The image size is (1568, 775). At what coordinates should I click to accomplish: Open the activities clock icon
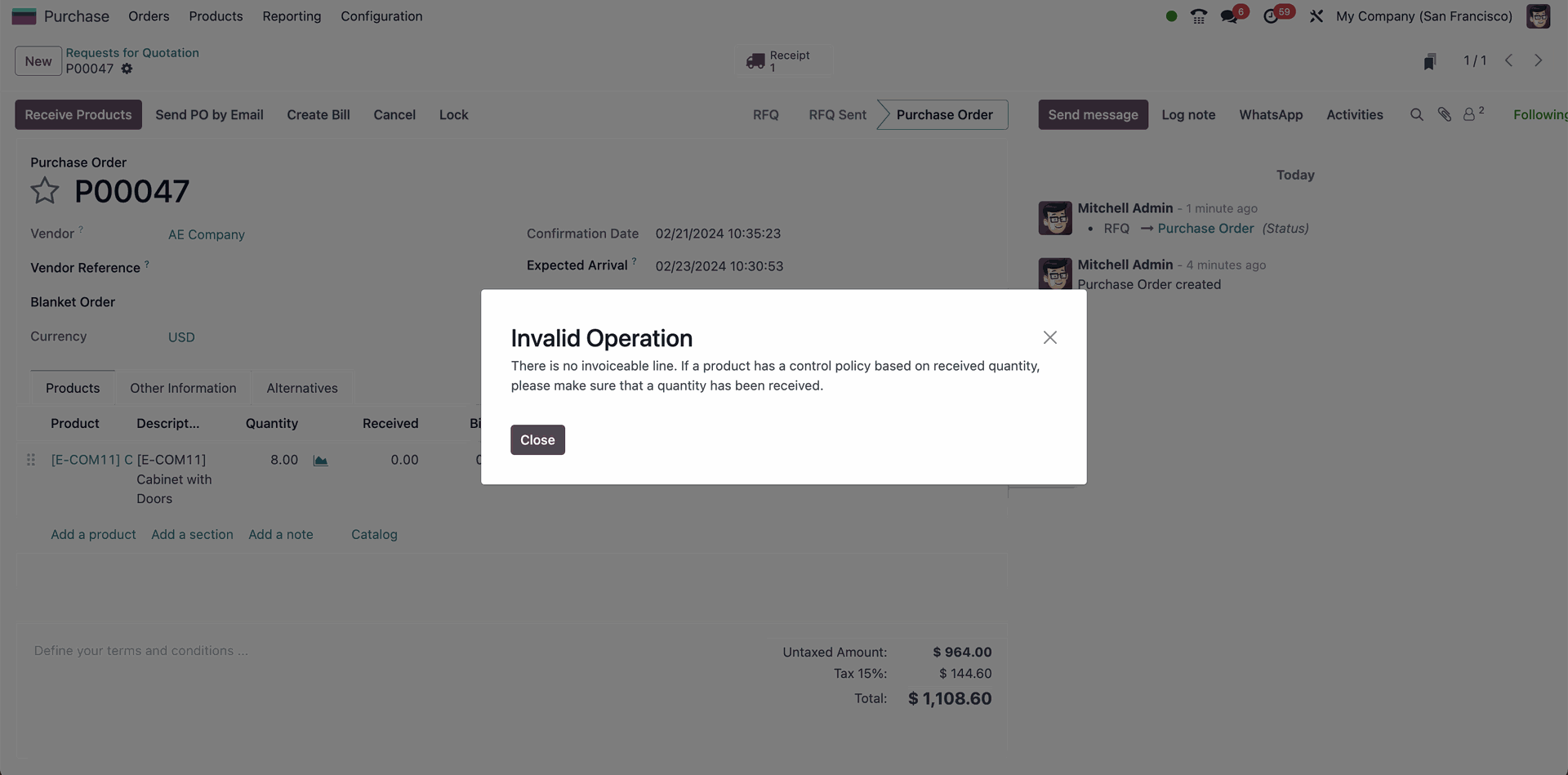pyautogui.click(x=1271, y=16)
